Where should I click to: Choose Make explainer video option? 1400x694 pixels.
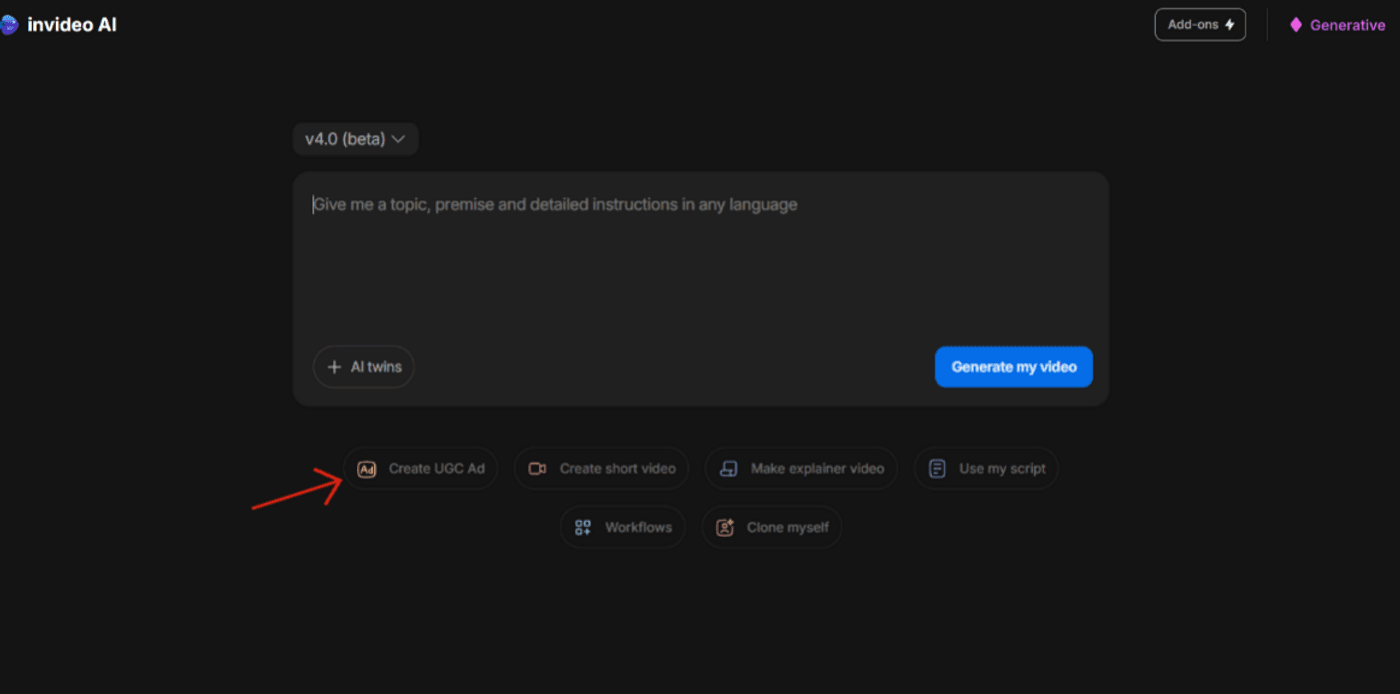[801, 468]
